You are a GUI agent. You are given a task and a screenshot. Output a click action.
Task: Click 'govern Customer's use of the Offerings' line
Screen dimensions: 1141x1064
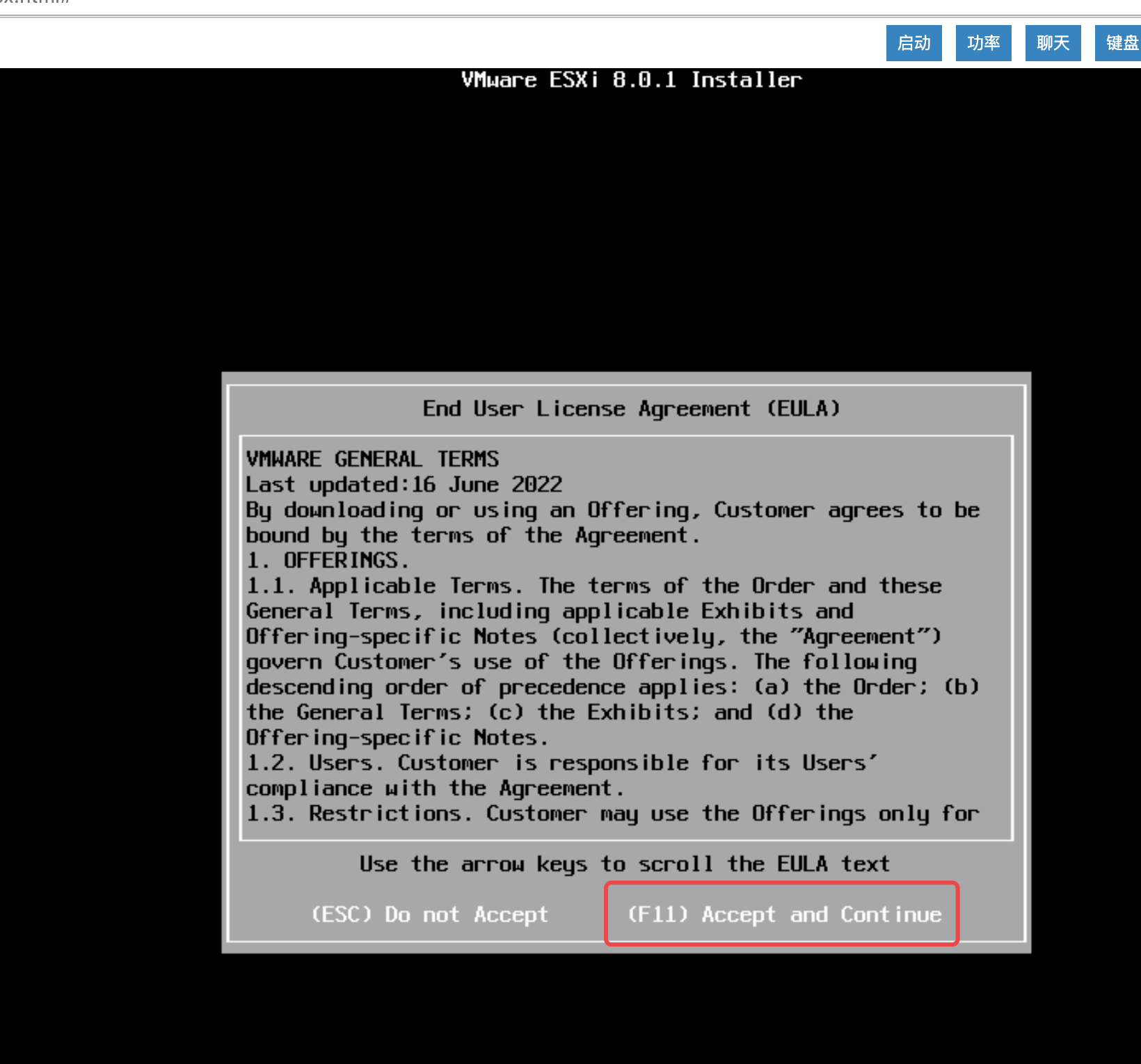[582, 661]
